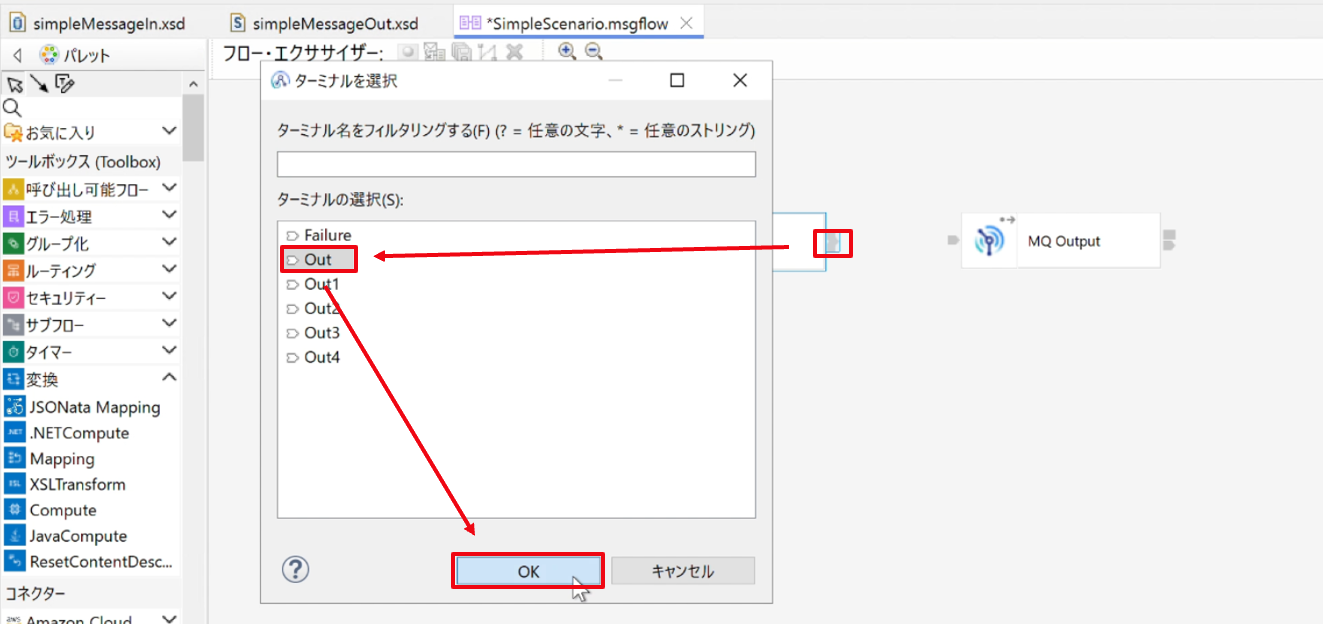Click the palette (パレット) icon
The image size is (1323, 624).
(x=49, y=55)
